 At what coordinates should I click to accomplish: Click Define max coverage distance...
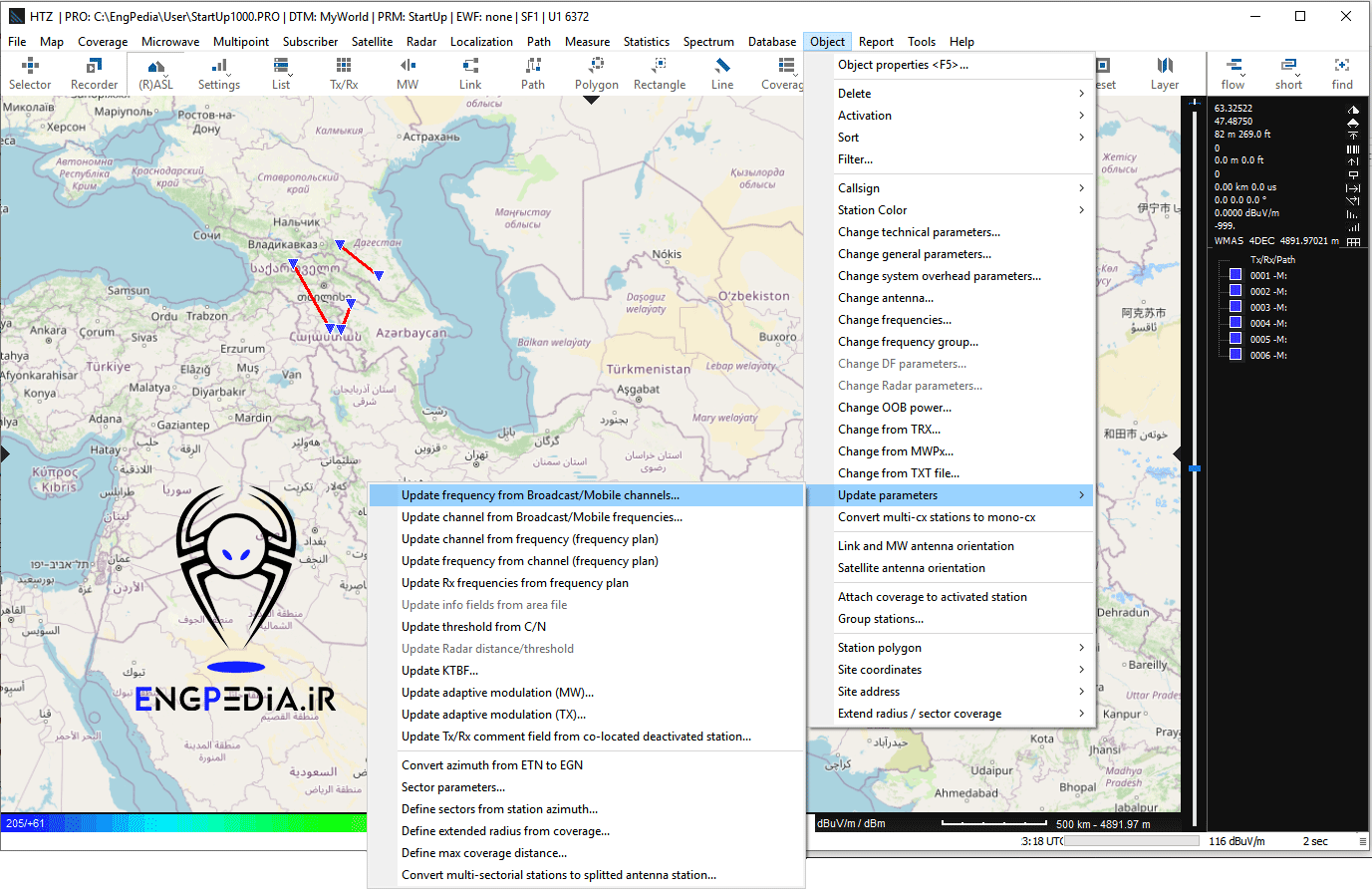(x=586, y=853)
